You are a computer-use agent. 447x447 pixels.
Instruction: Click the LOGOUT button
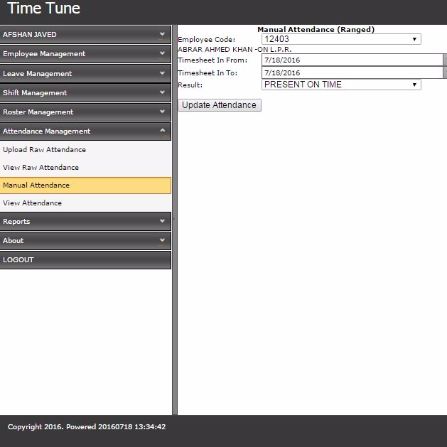click(x=85, y=260)
